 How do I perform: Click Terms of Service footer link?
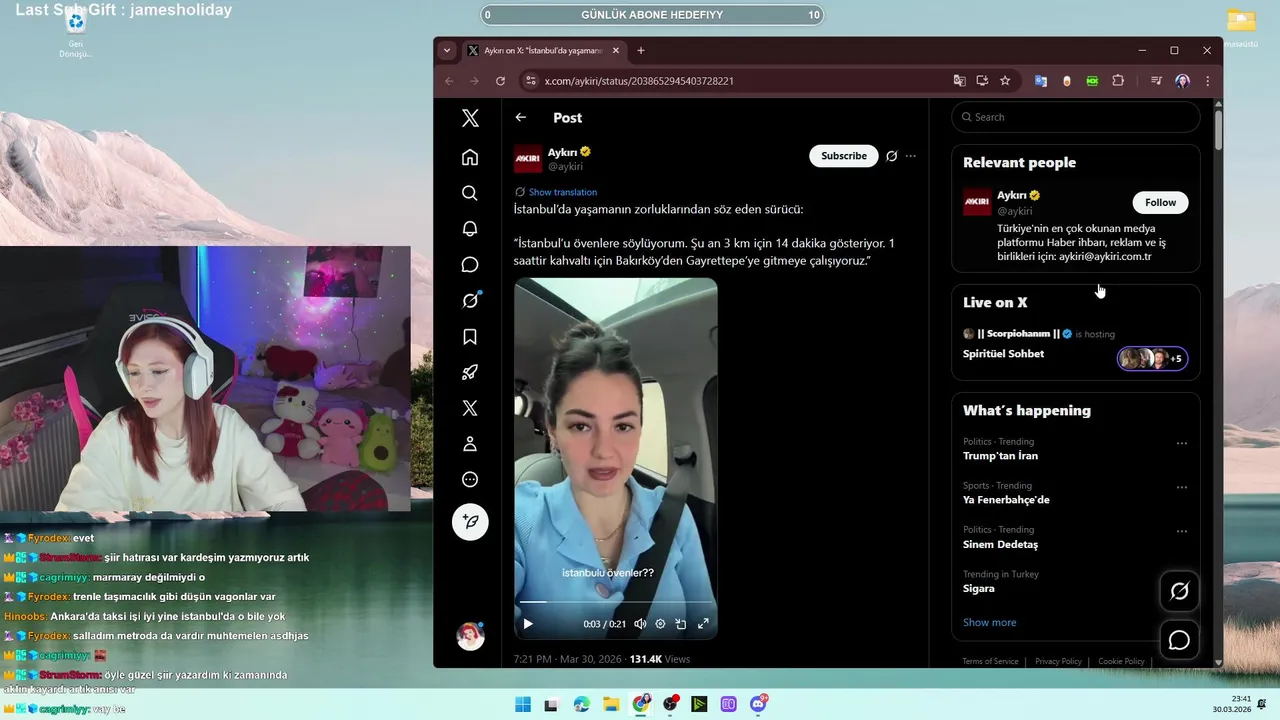(990, 661)
